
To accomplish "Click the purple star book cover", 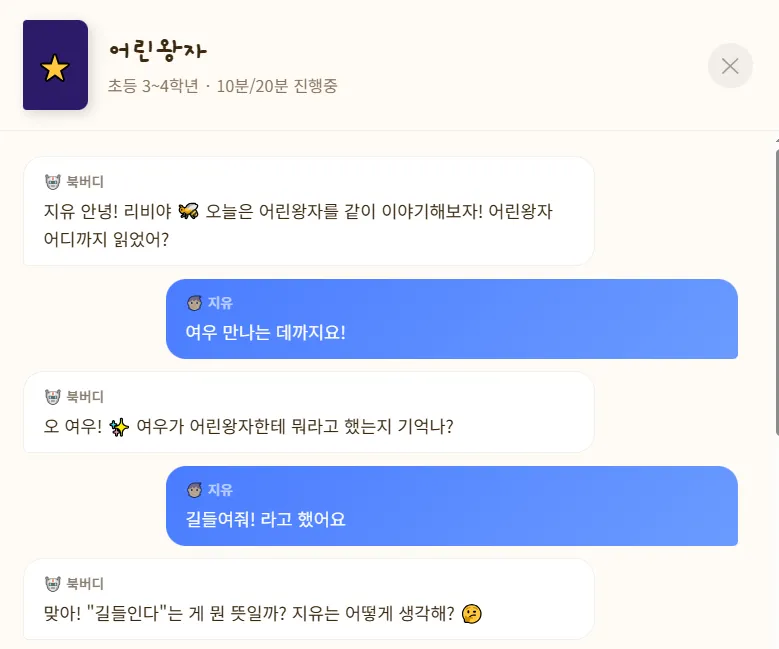I will 55,66.
